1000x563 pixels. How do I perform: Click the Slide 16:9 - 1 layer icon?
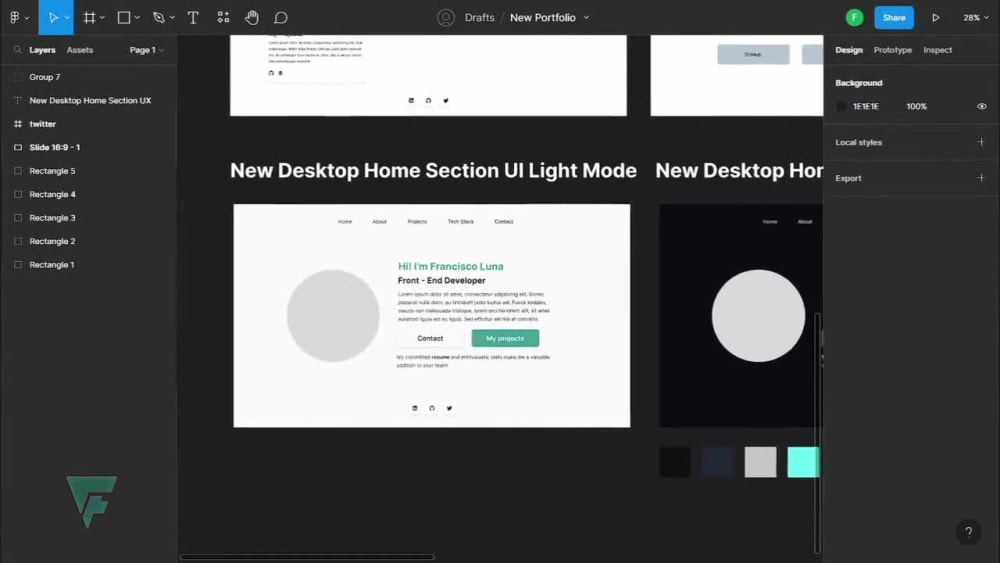18,147
